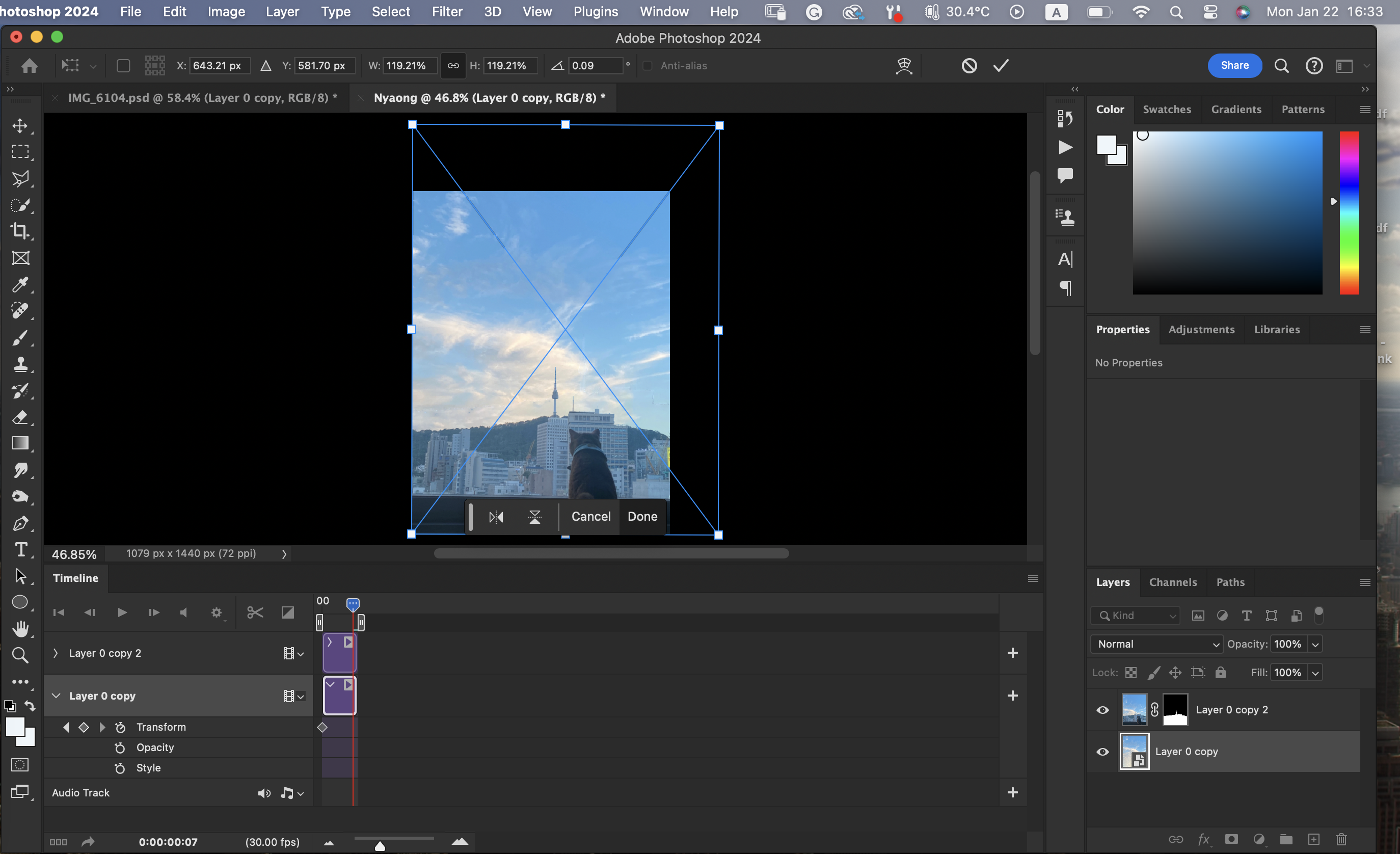
Task: Click delete layer trash icon
Action: point(1341,839)
